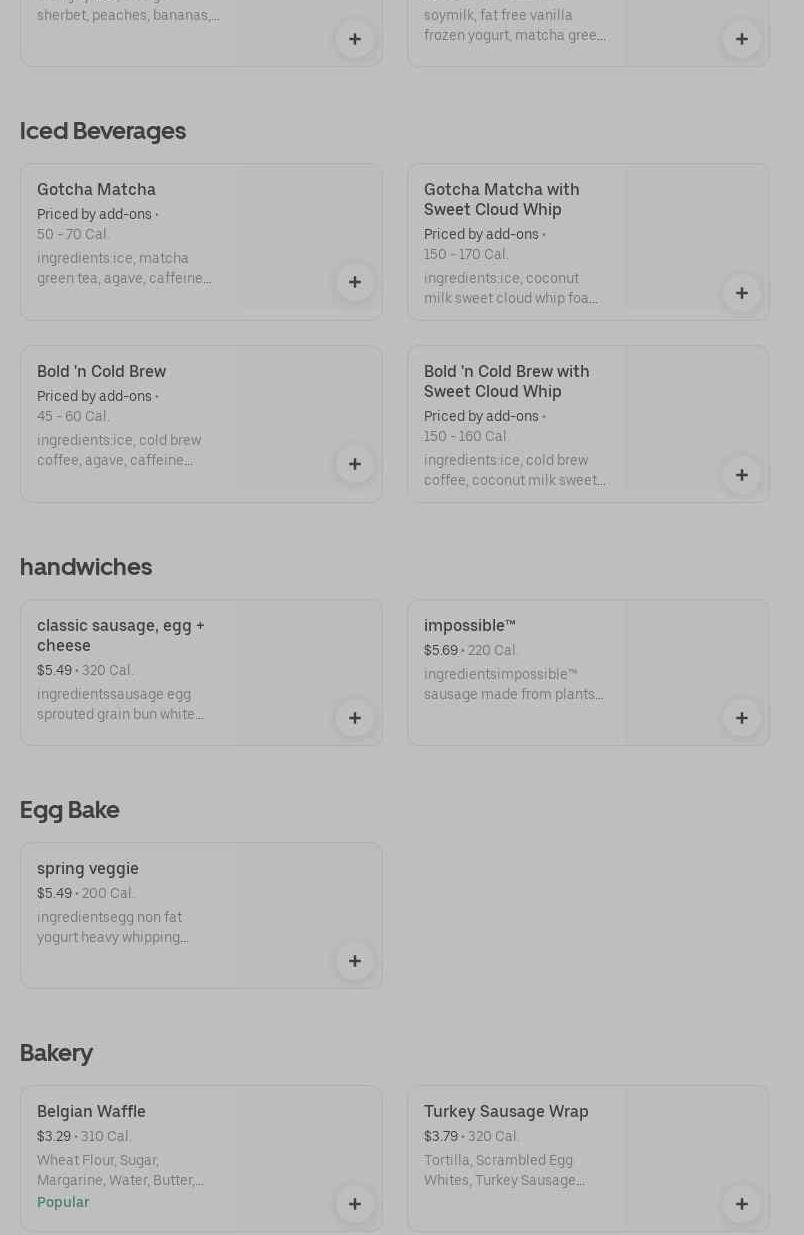Image resolution: width=804 pixels, height=1235 pixels.
Task: Select the Iced Beverages section heading
Action: tap(103, 131)
